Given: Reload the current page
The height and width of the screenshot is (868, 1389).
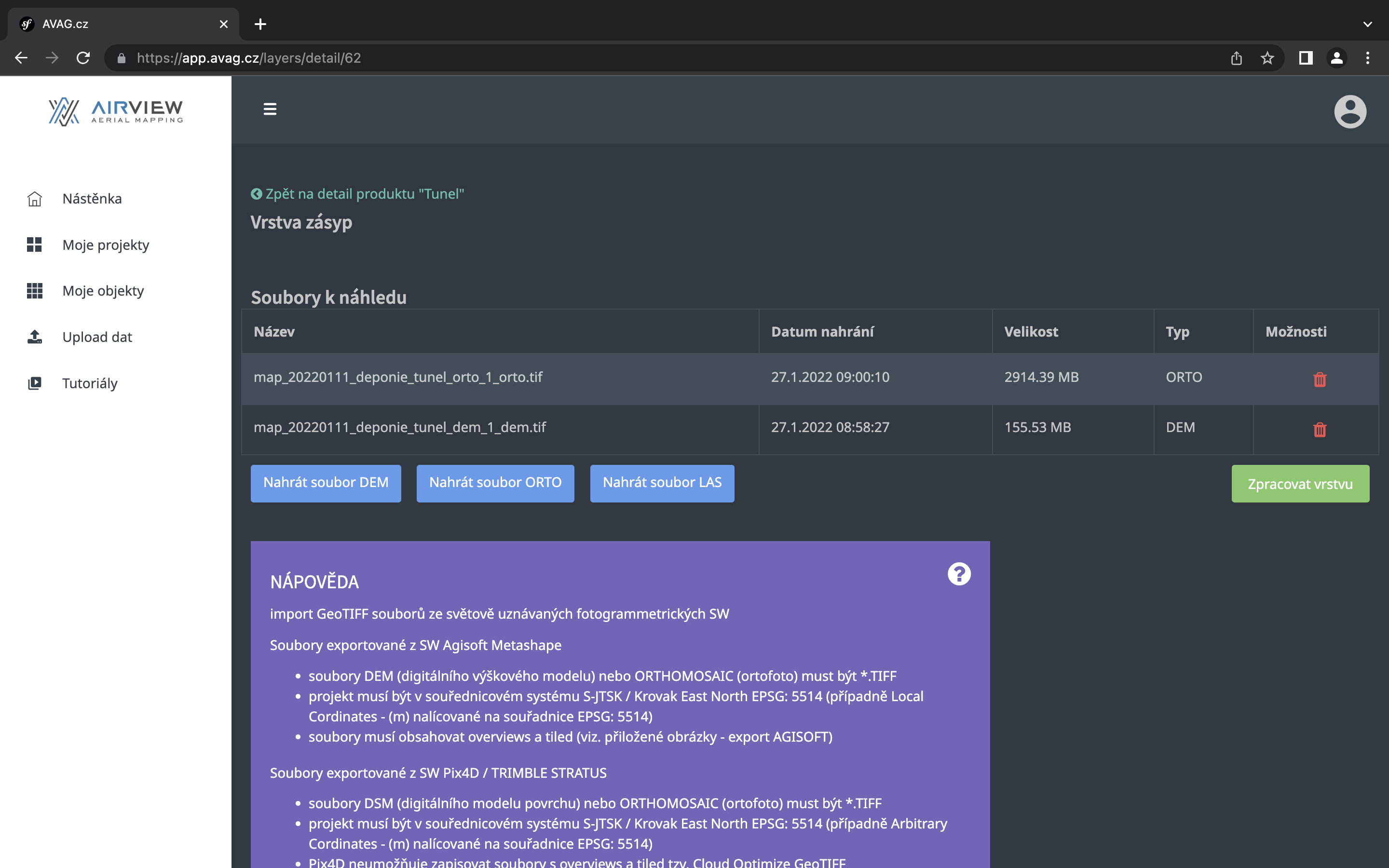Looking at the screenshot, I should point(83,58).
